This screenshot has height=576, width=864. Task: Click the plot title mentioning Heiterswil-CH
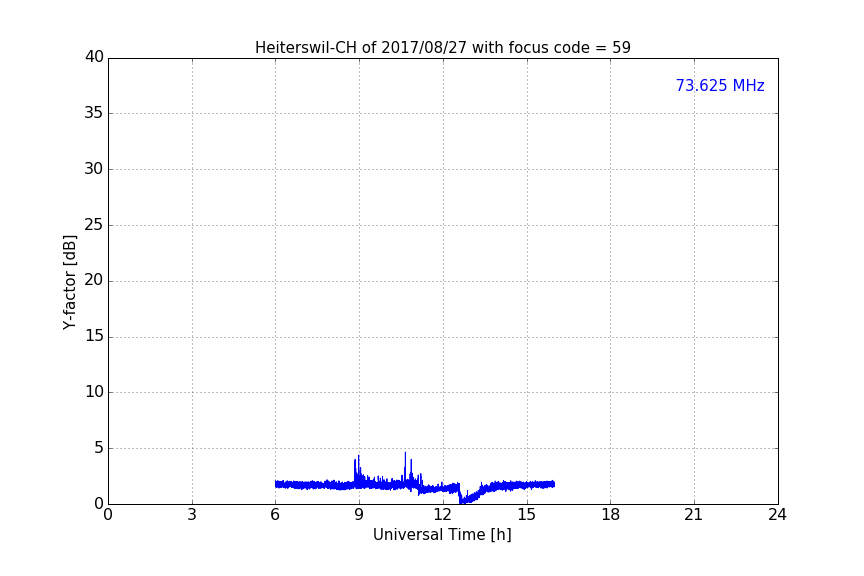tap(442, 48)
